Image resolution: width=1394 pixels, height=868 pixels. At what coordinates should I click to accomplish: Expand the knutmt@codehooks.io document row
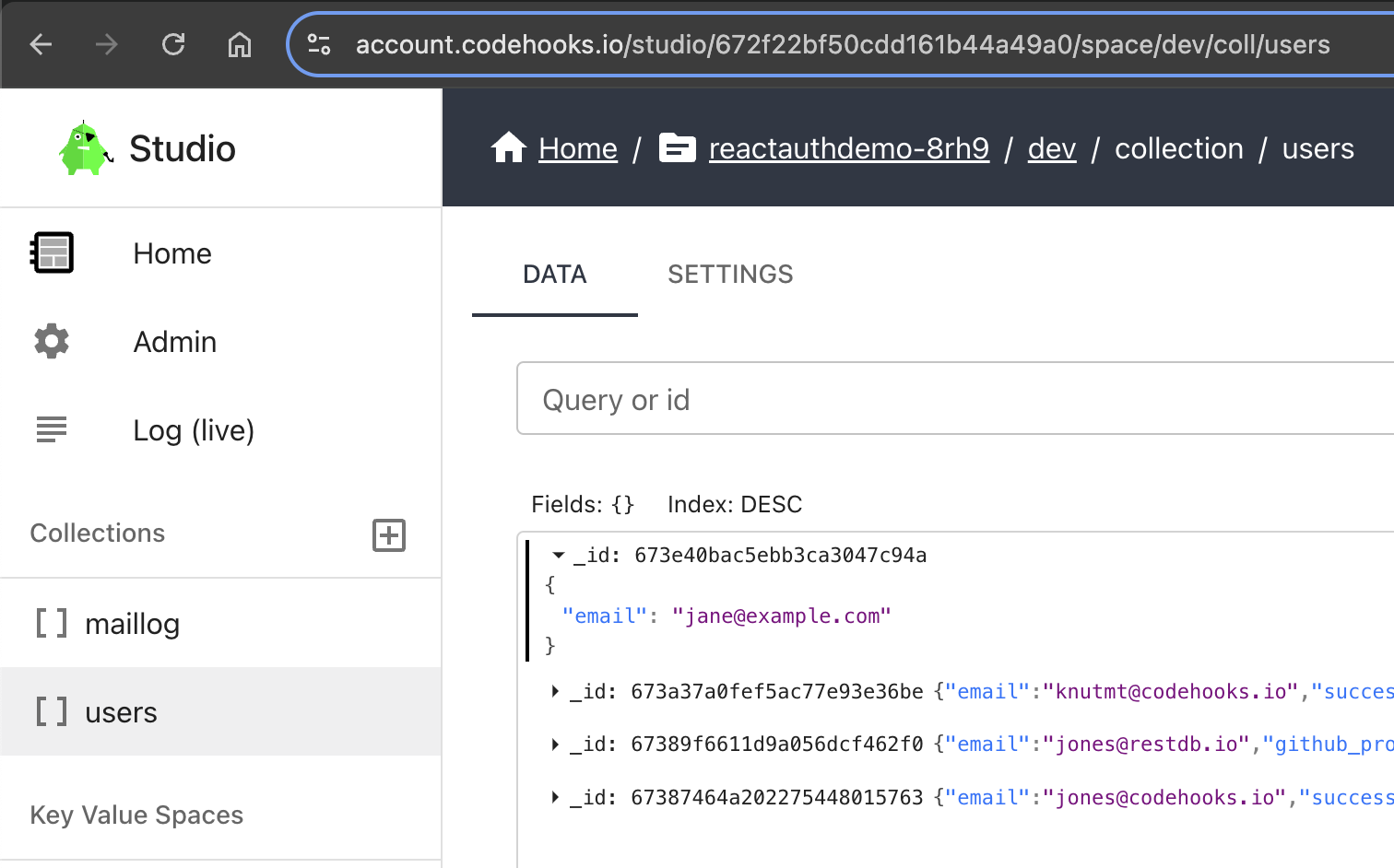[554, 691]
